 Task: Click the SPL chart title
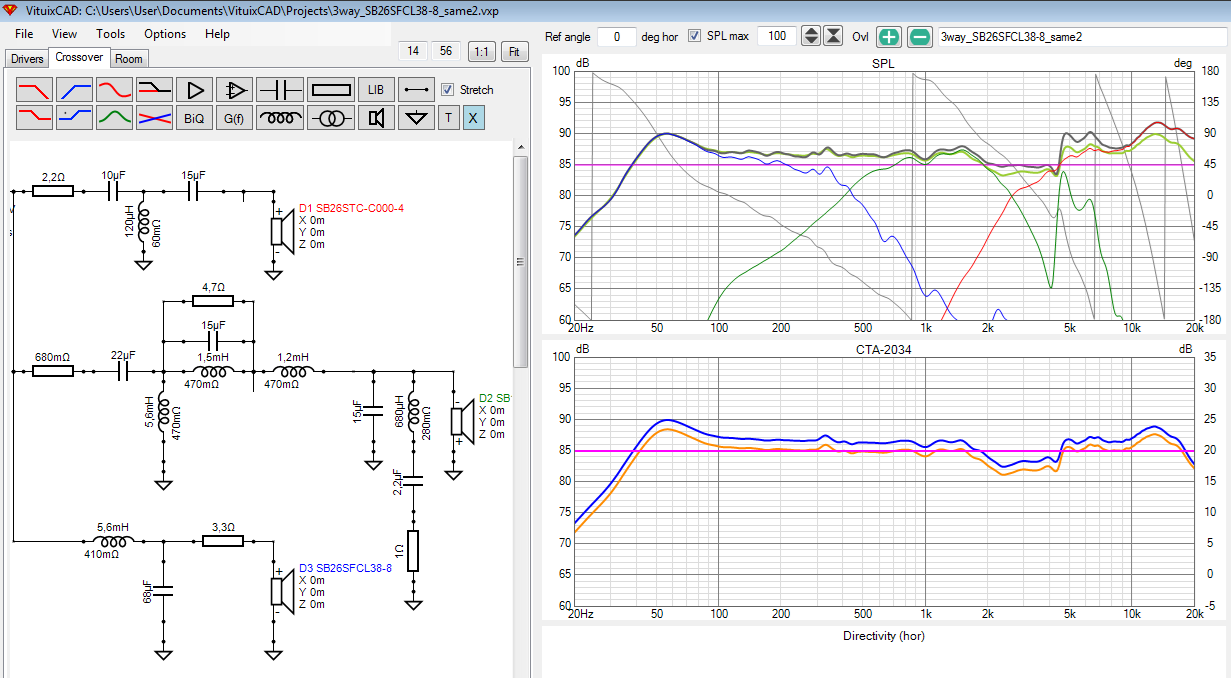(883, 64)
